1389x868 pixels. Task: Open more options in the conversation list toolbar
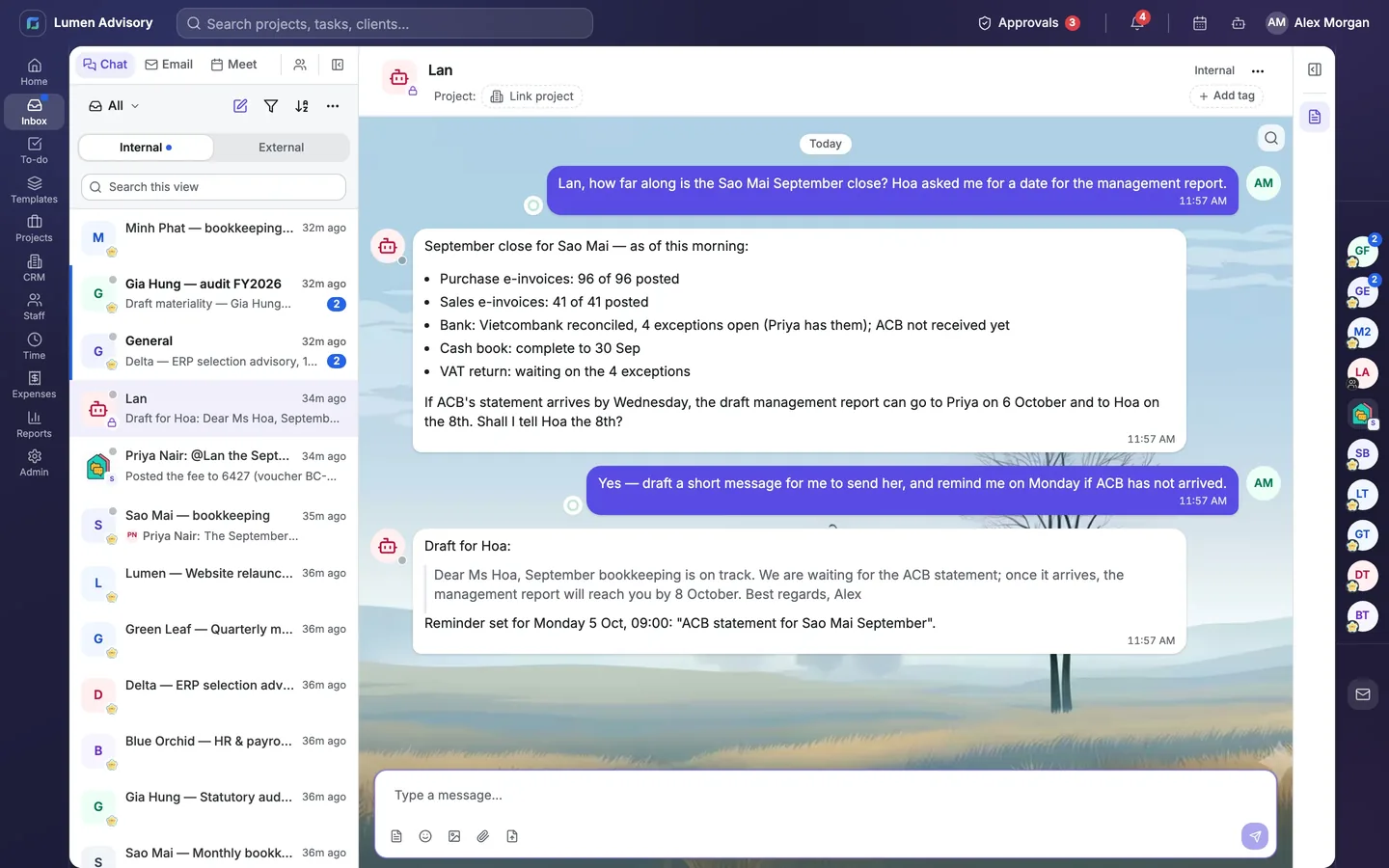(x=333, y=106)
